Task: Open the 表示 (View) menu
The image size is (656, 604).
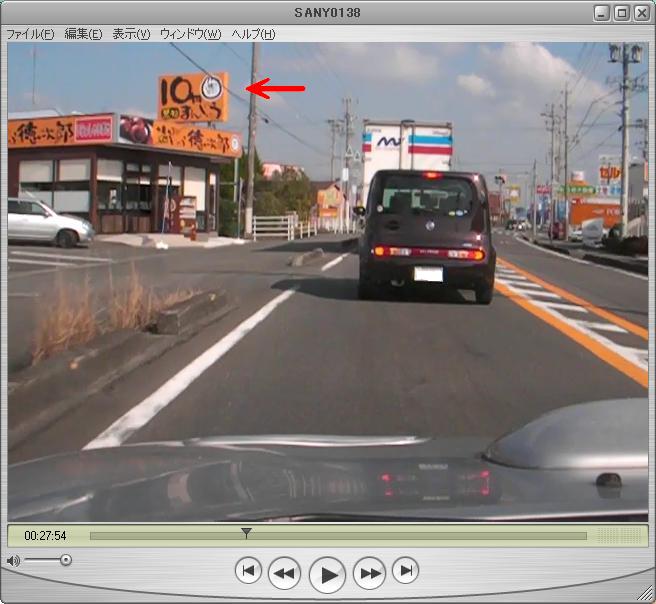Action: click(131, 34)
